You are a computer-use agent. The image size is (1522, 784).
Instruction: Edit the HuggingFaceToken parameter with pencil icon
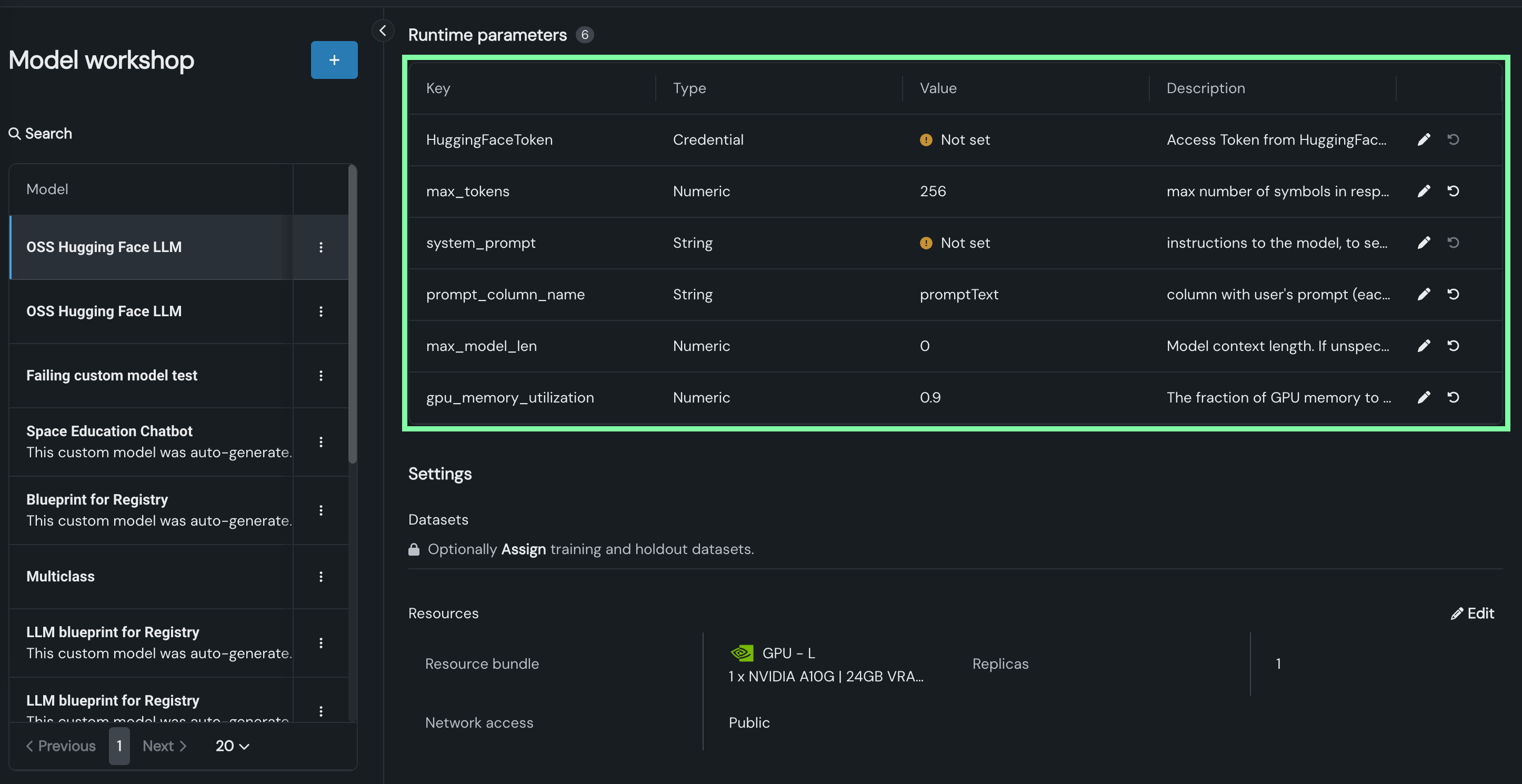pyautogui.click(x=1424, y=139)
